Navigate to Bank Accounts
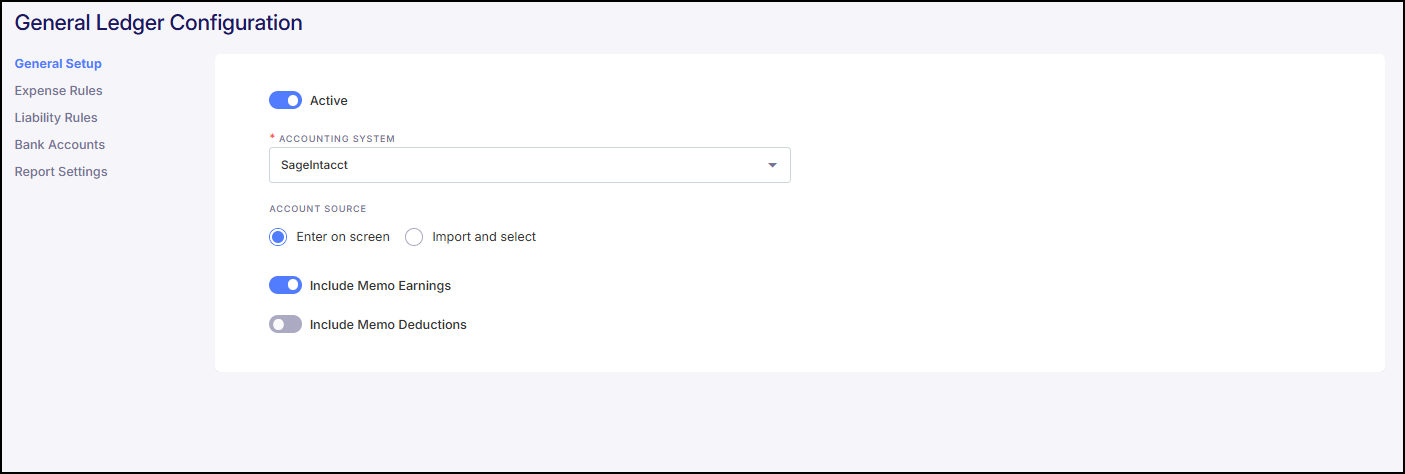Screen dimensions: 1405x474 click(x=59, y=145)
